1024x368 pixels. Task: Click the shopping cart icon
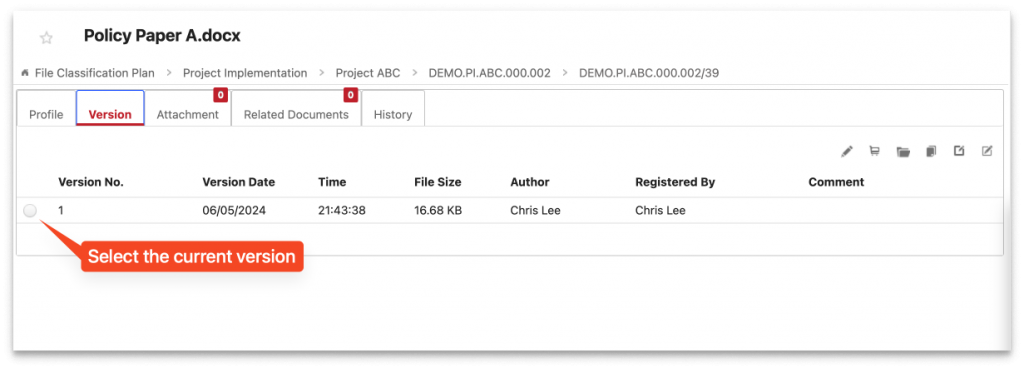874,151
